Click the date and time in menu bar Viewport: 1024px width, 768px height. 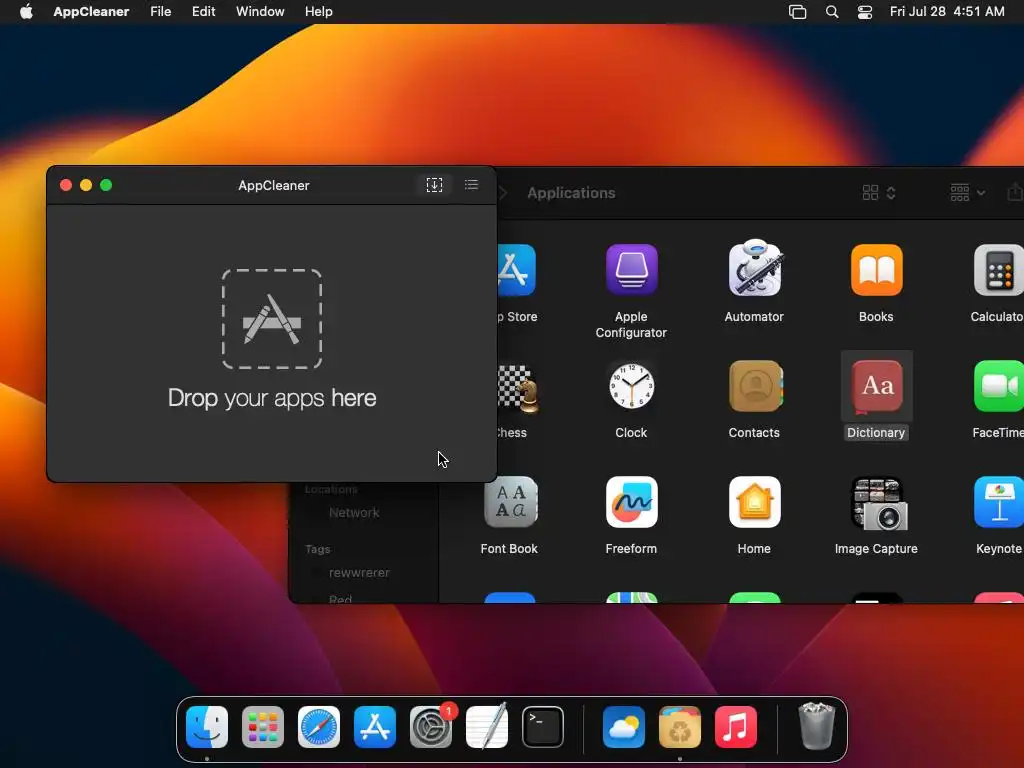[x=947, y=11]
